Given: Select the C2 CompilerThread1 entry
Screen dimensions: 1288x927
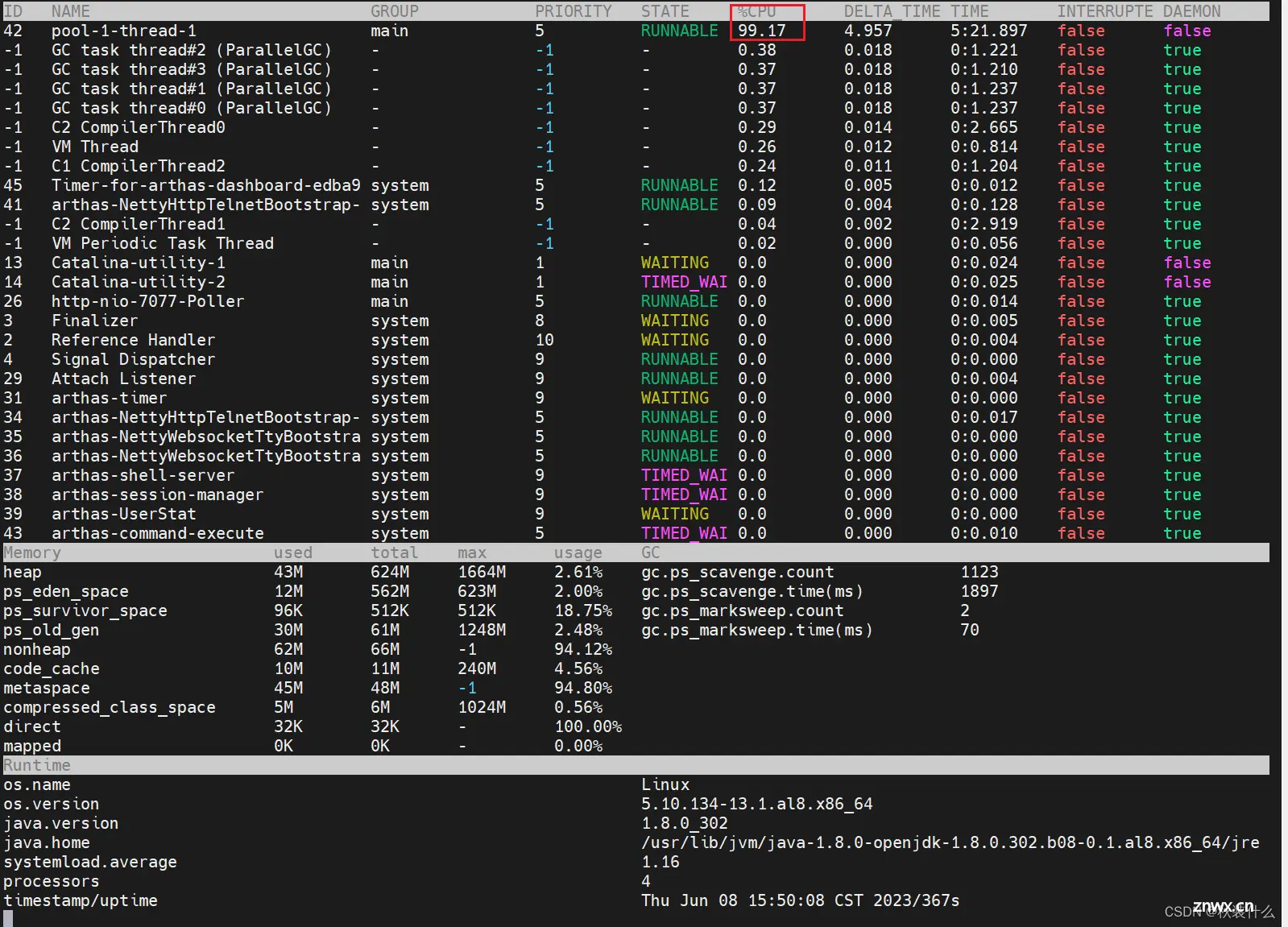Looking at the screenshot, I should click(139, 224).
